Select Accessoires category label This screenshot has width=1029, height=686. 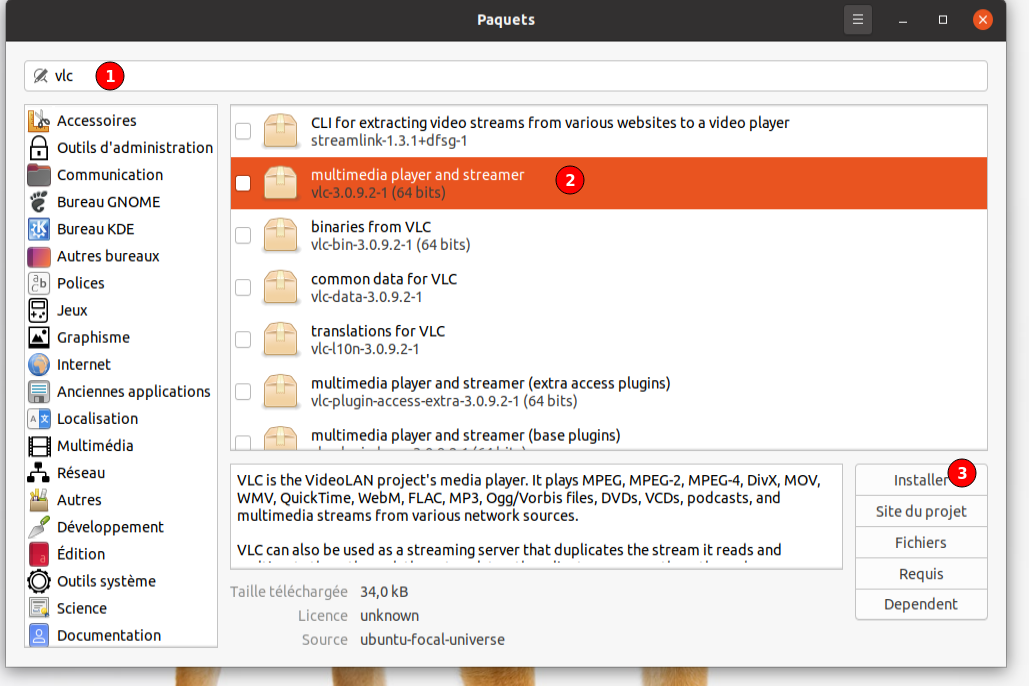pos(96,121)
